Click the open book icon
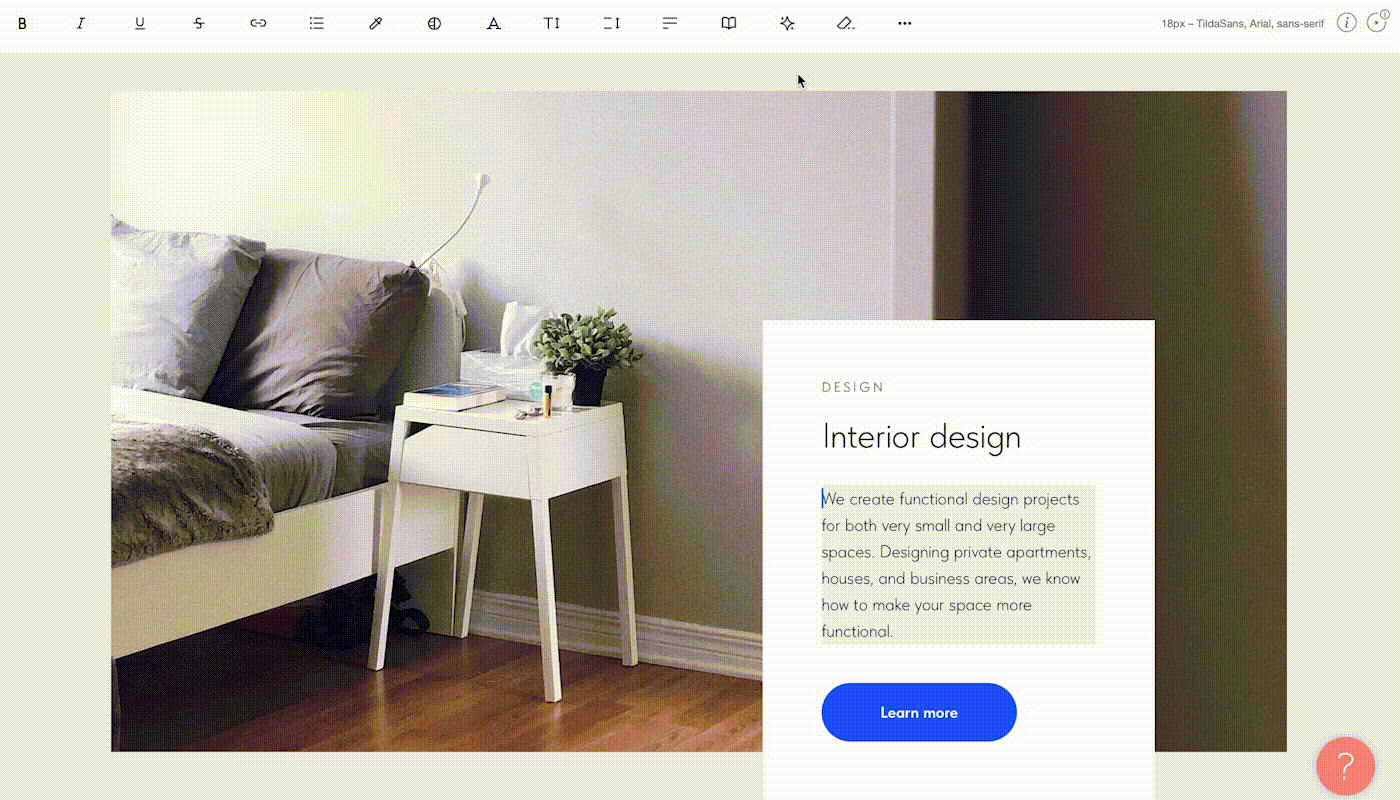The image size is (1400, 800). [x=729, y=23]
